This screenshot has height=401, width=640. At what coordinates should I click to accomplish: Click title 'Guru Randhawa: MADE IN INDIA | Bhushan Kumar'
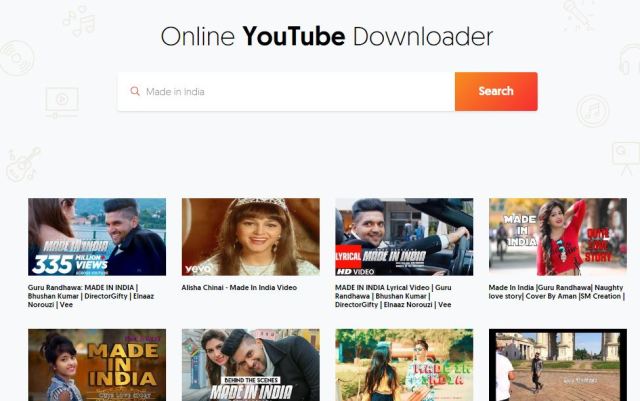(91, 296)
